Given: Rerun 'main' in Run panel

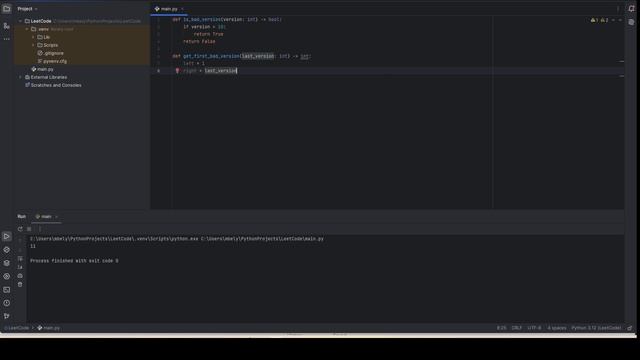Looking at the screenshot, I should pyautogui.click(x=20, y=229).
